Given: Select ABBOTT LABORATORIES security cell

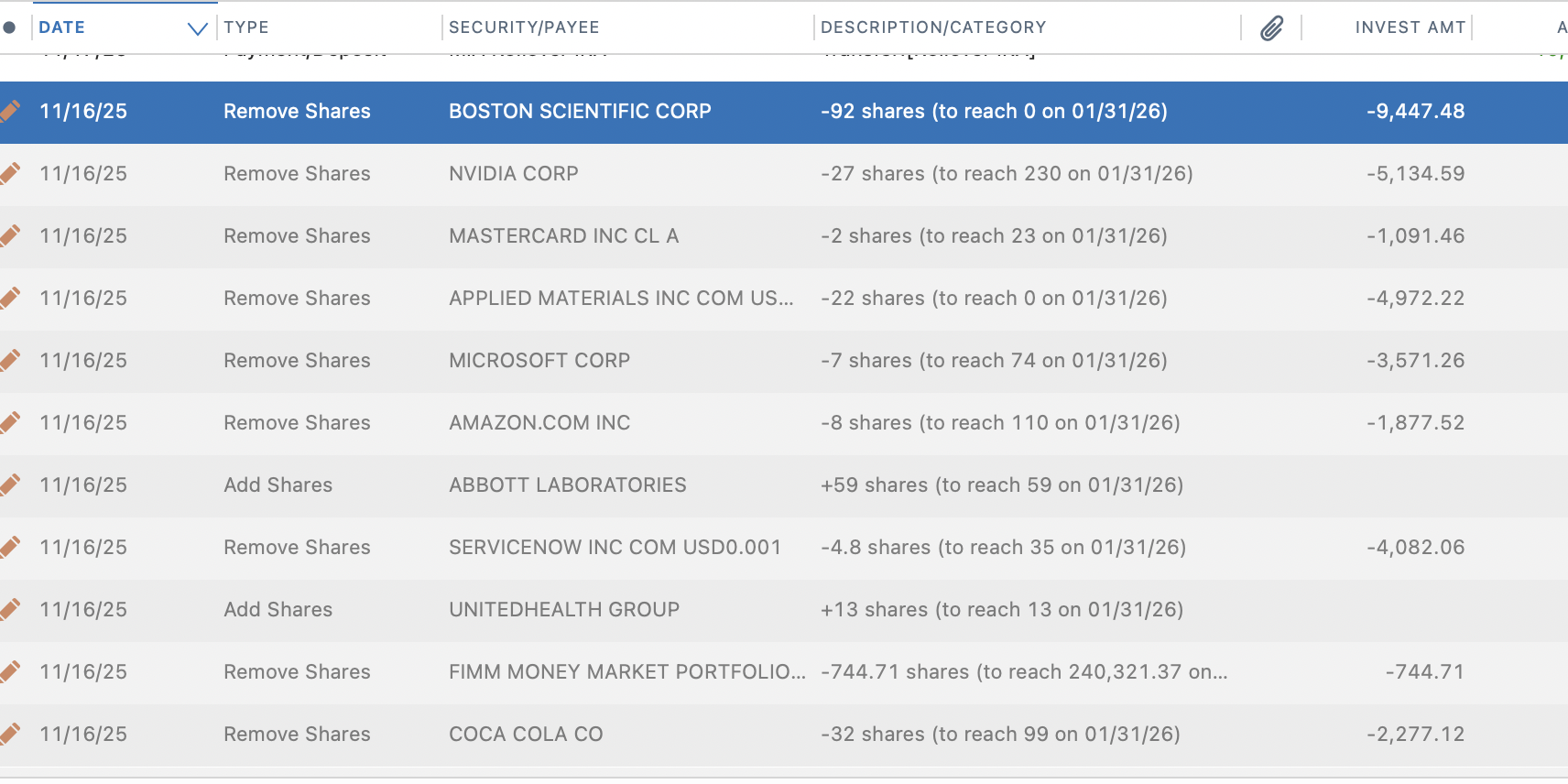Looking at the screenshot, I should click(x=568, y=485).
